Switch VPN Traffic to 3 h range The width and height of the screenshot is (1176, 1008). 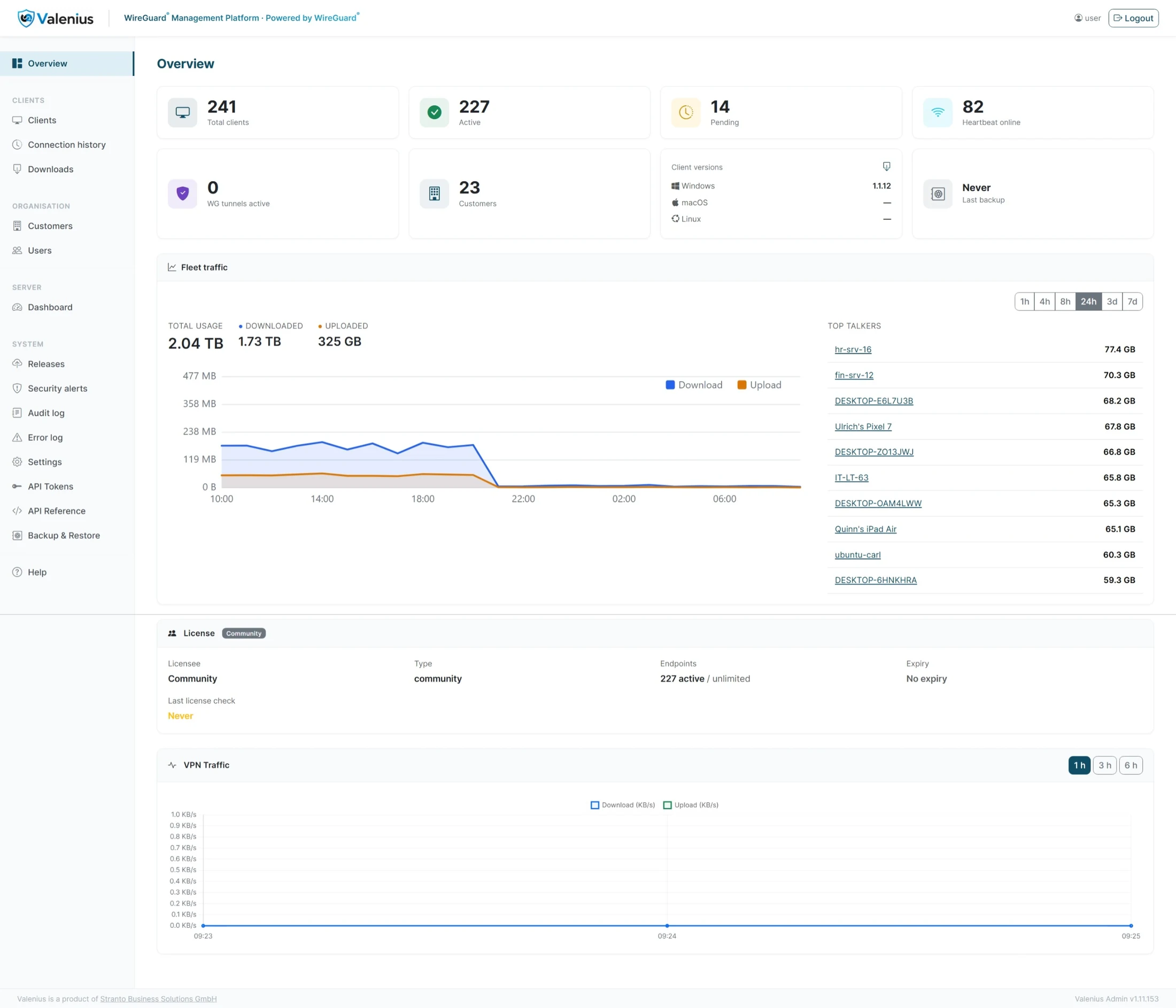click(x=1104, y=765)
